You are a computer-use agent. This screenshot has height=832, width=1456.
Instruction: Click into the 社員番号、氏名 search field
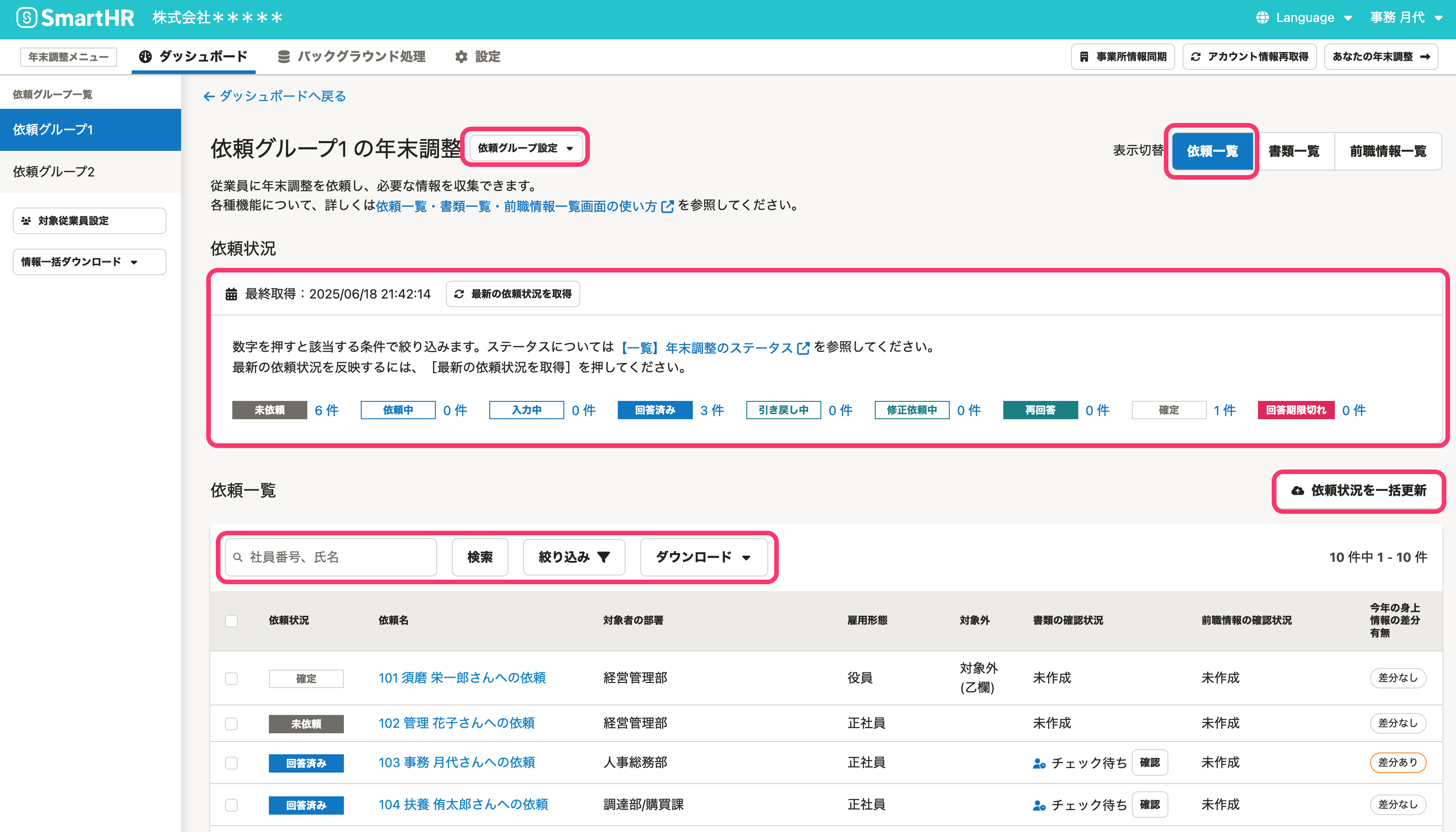coord(331,557)
